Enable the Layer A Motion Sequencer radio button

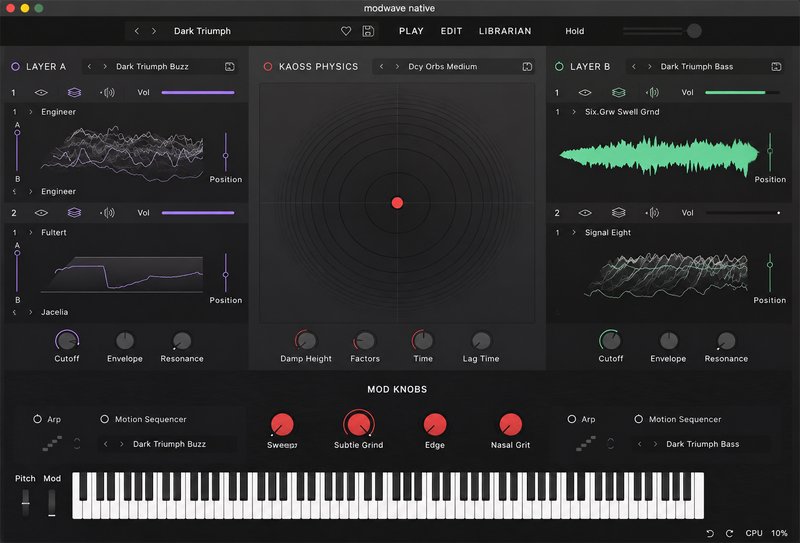105,419
